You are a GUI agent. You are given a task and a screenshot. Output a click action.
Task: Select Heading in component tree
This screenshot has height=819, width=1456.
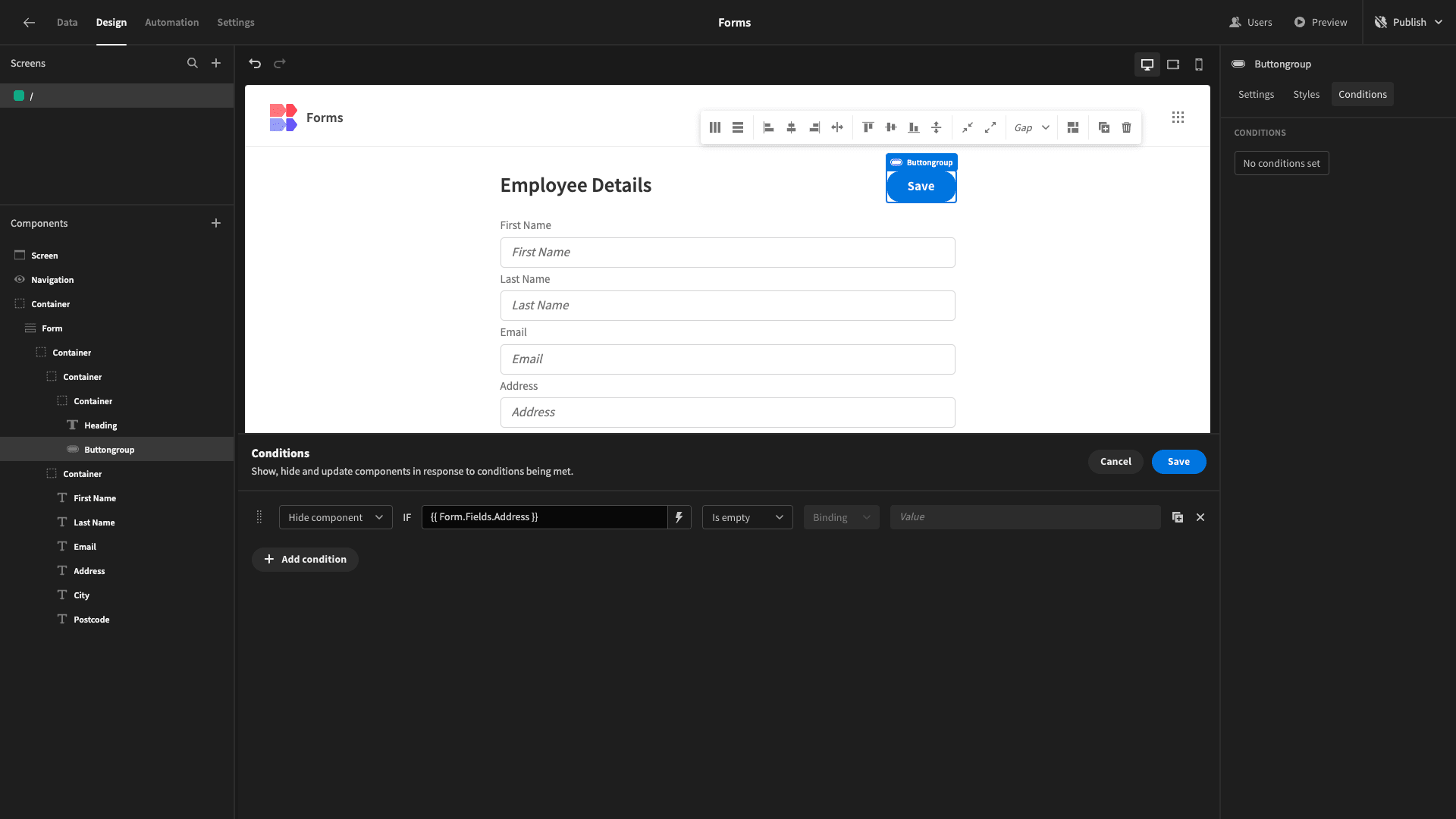117,425
